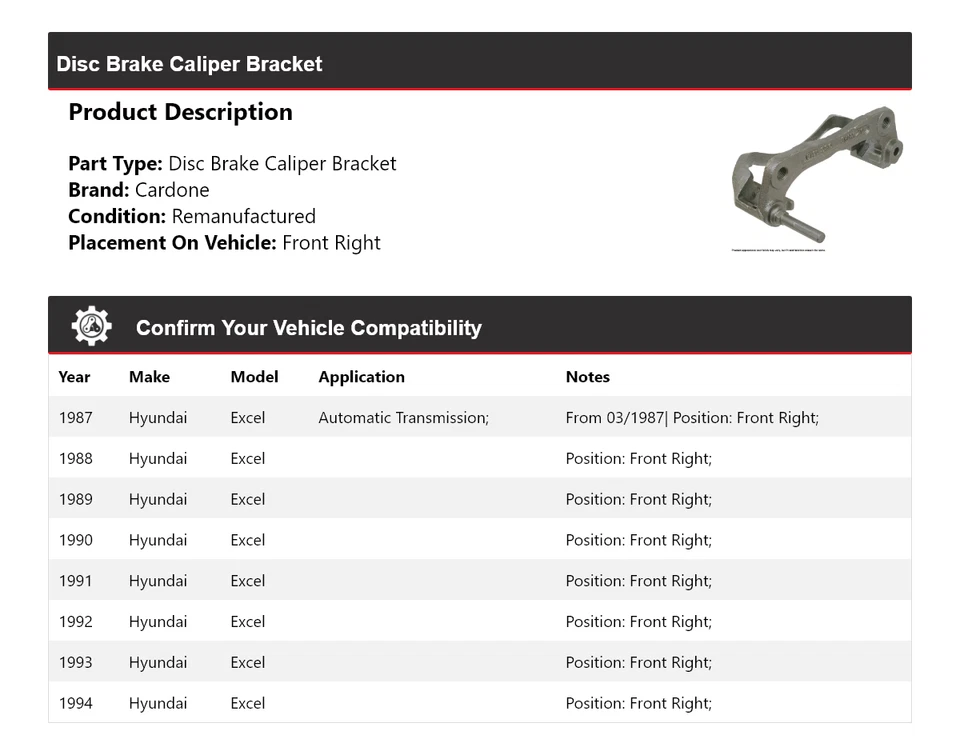Click the Notes column header
Image resolution: width=960 pixels, height=755 pixels.
[587, 377]
